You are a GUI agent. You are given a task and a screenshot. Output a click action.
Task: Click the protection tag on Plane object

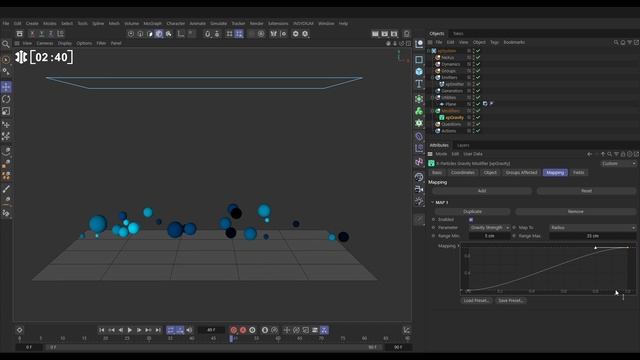pos(485,104)
